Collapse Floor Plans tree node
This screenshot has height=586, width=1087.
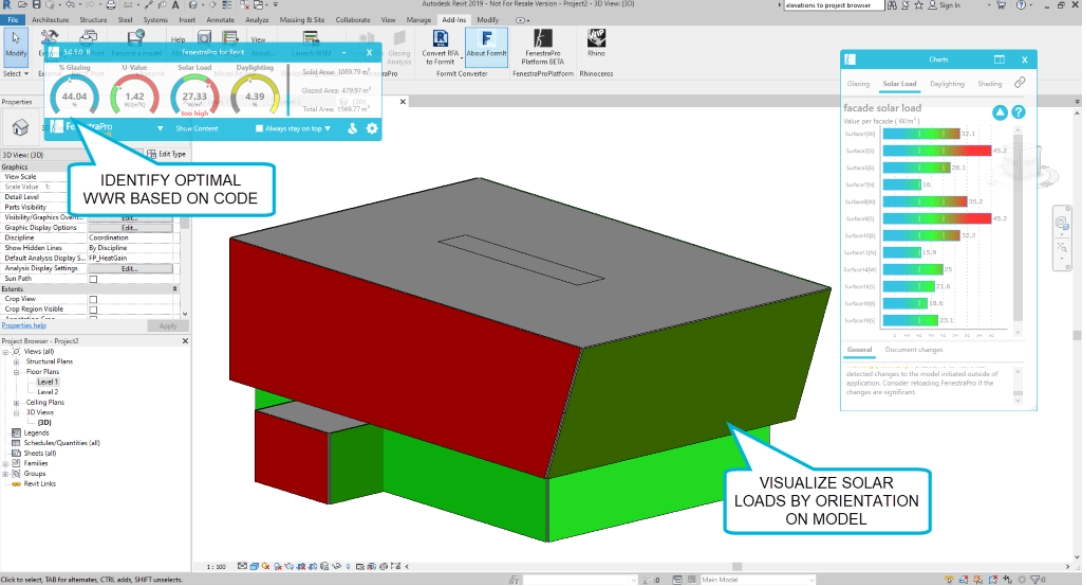(16, 372)
